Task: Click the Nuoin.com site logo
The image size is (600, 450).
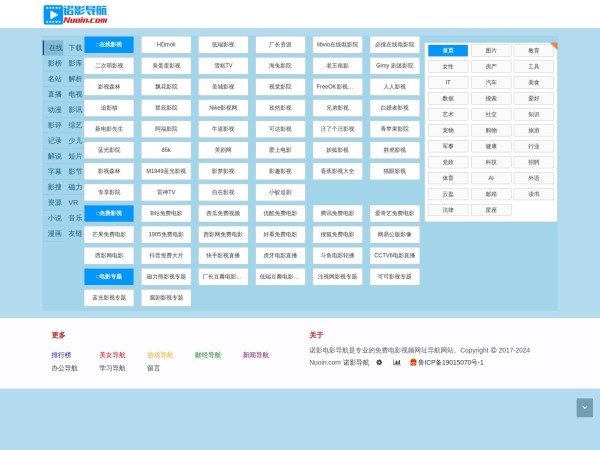Action: pyautogui.click(x=76, y=15)
